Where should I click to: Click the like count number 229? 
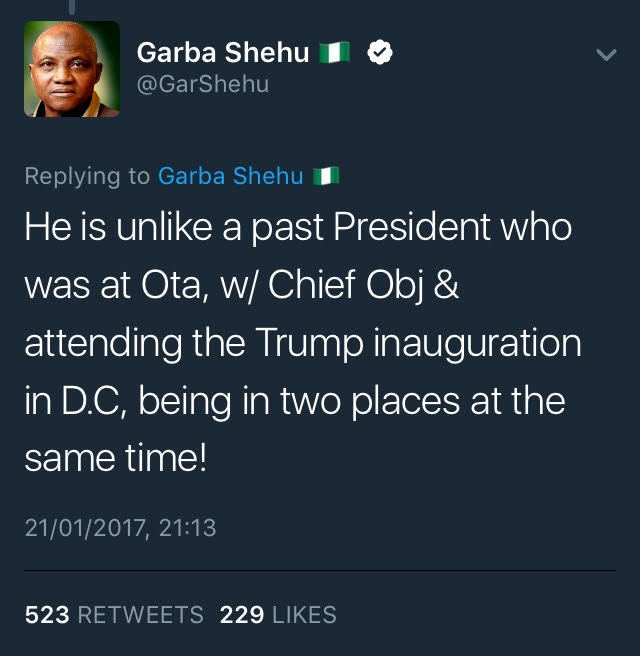point(242,615)
